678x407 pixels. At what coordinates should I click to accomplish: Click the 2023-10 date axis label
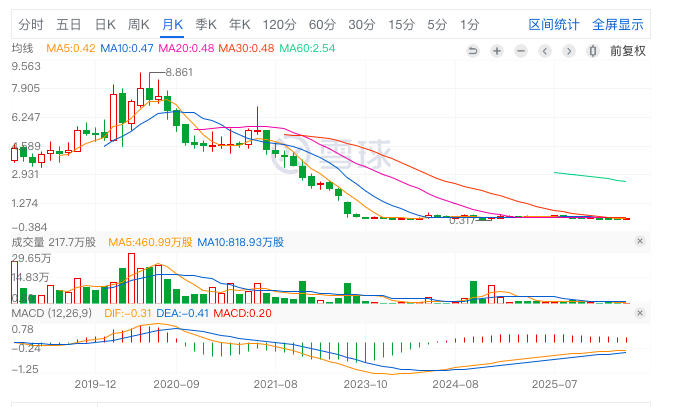point(365,384)
